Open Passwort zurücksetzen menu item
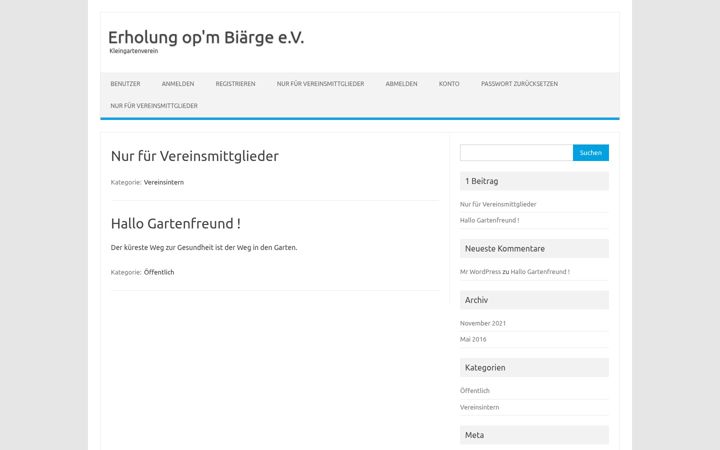This screenshot has width=720, height=450. (519, 84)
